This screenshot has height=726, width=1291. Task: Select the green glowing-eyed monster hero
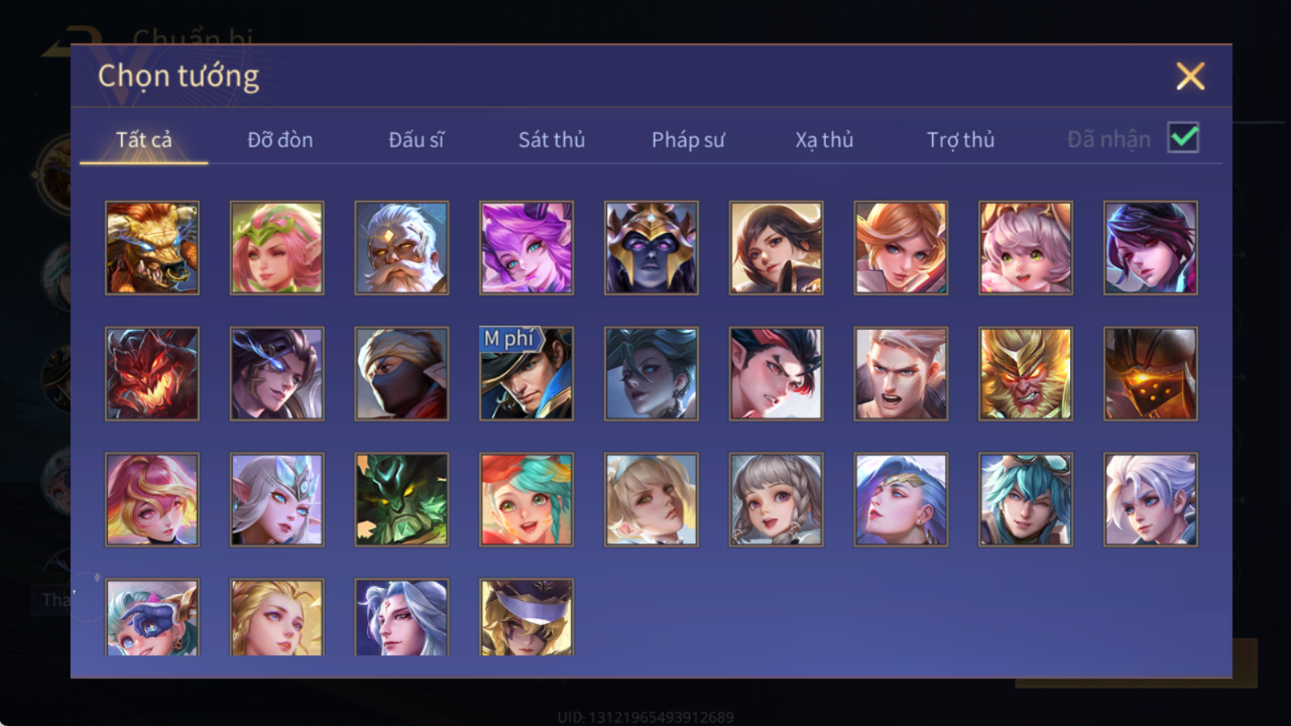point(401,499)
